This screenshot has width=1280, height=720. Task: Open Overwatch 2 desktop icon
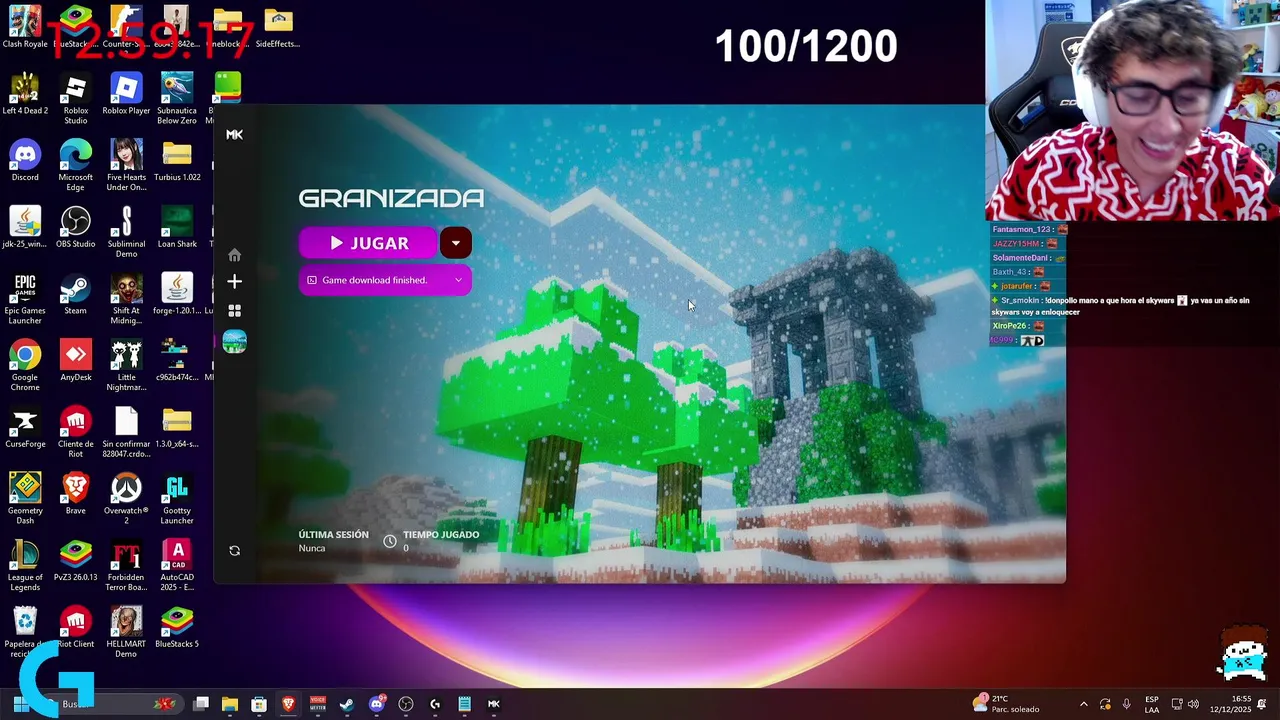tap(126, 500)
